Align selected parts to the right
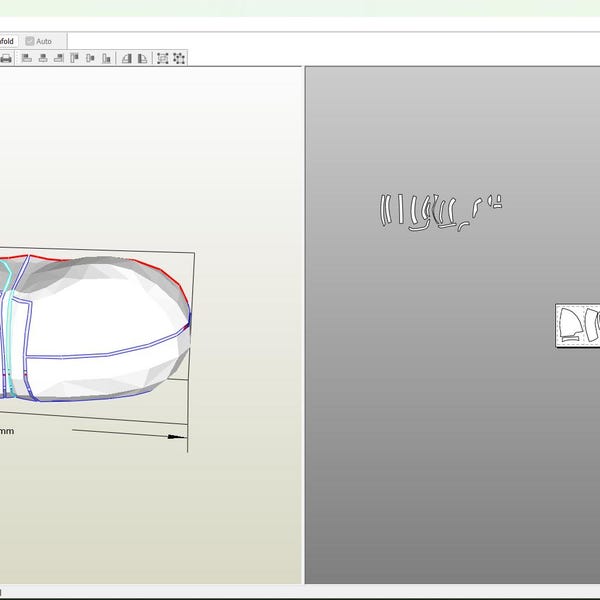600x600 pixels. (59, 58)
